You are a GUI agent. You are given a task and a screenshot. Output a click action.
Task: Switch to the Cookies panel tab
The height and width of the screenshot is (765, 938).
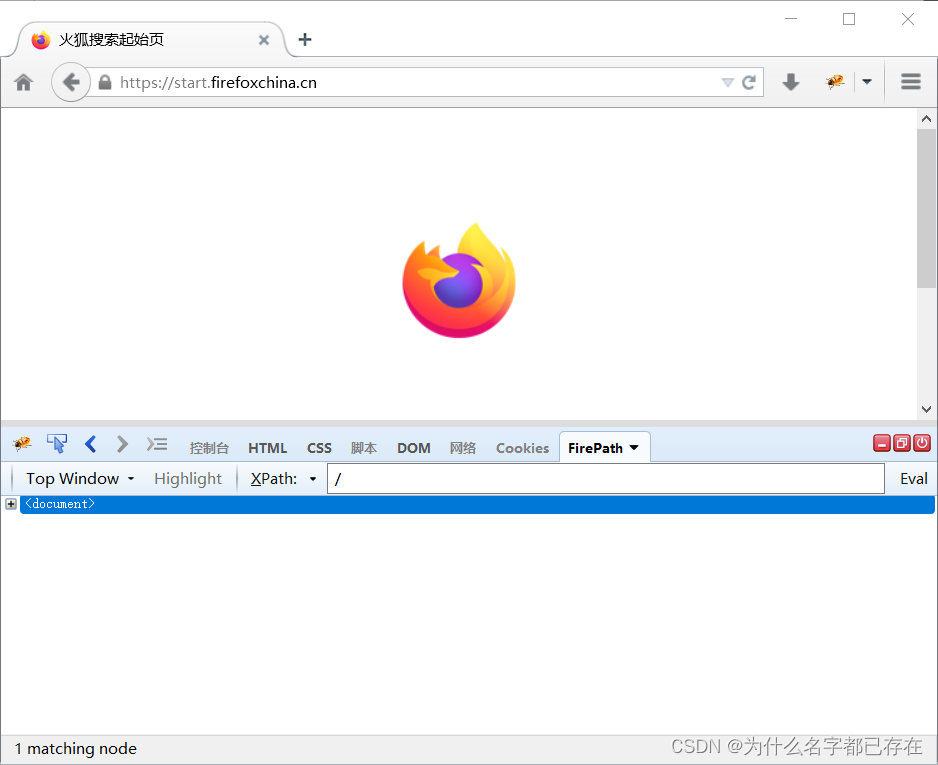click(x=522, y=448)
